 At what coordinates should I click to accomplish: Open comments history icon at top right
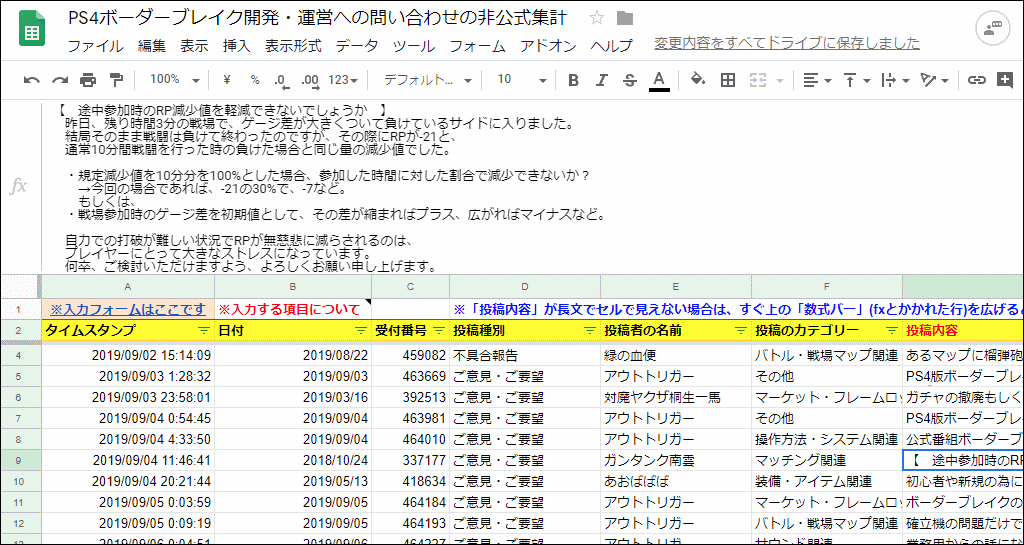pos(993,29)
